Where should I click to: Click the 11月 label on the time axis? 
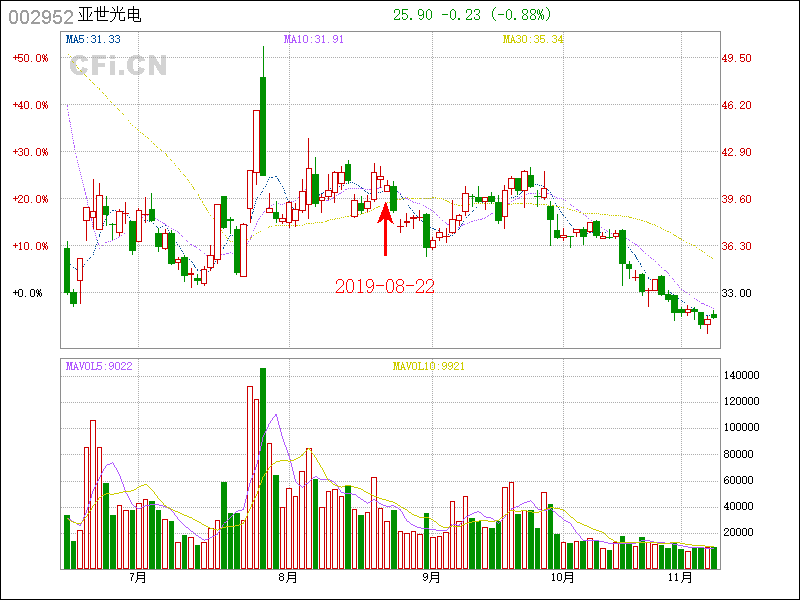(681, 577)
